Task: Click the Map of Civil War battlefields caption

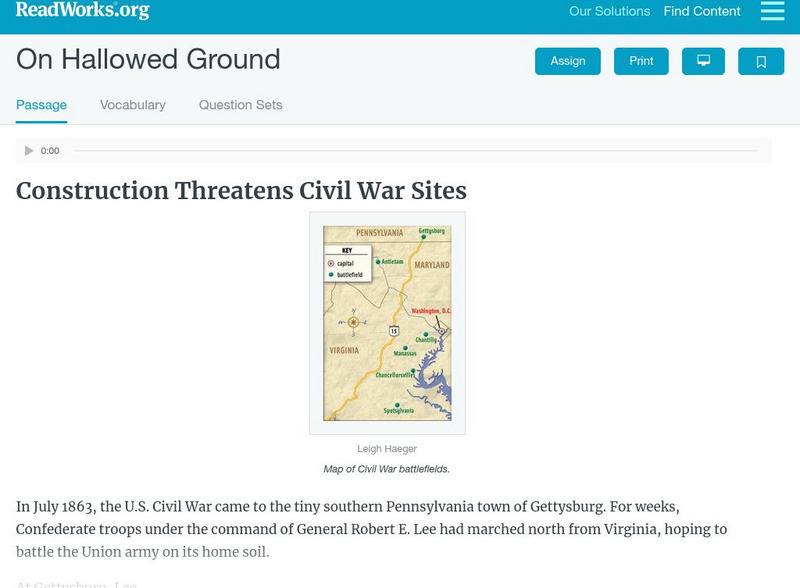Action: pyautogui.click(x=387, y=469)
